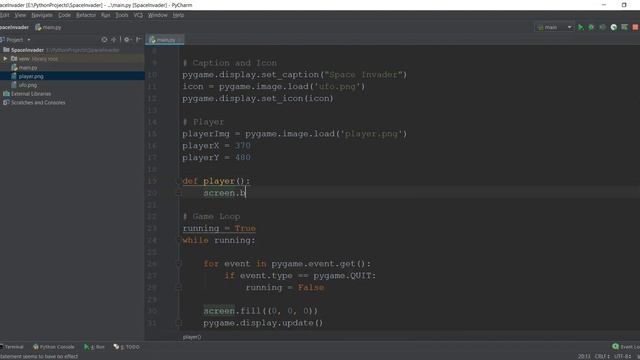The image size is (640, 360).
Task: Click the UTF-8 encoding in status bar
Action: [623, 356]
